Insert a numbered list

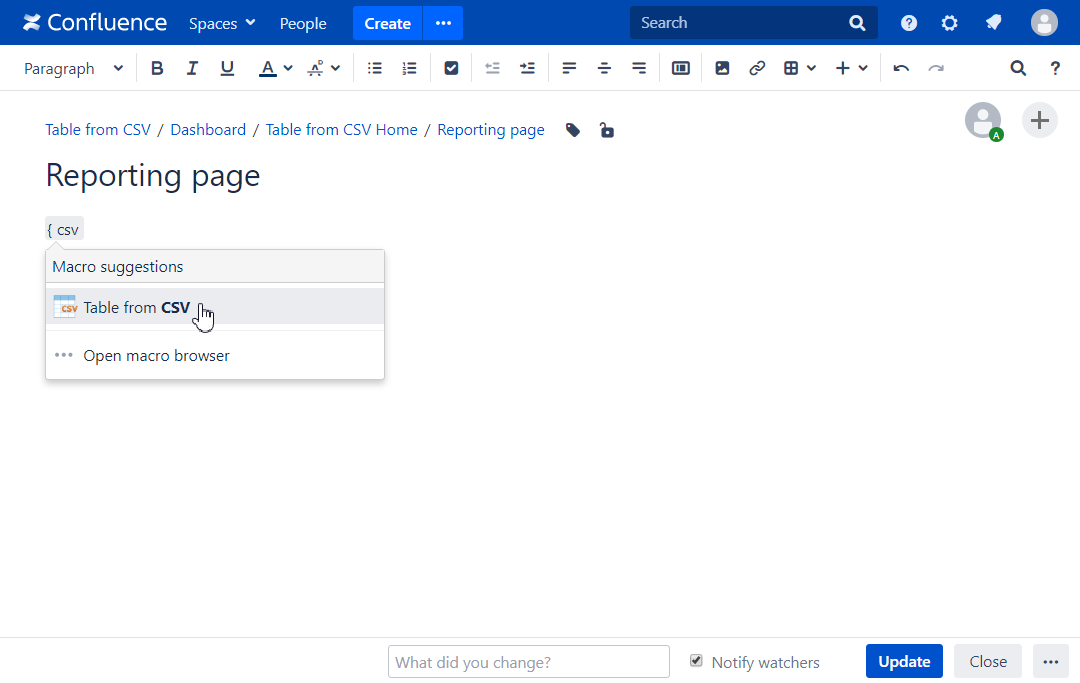point(409,68)
